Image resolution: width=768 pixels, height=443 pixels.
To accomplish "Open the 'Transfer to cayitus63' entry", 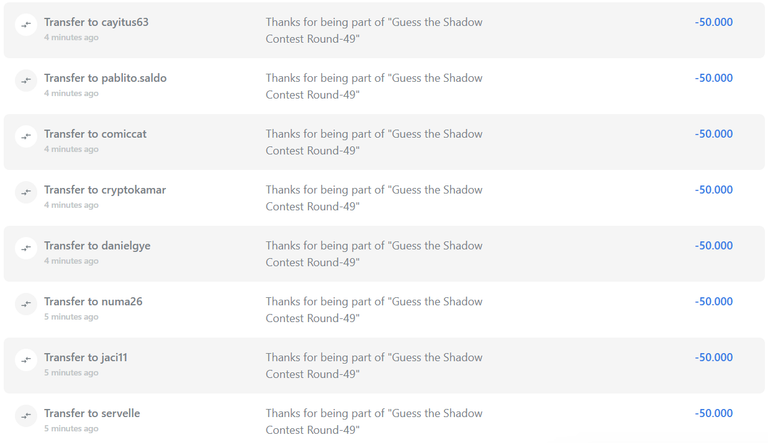I will [96, 22].
